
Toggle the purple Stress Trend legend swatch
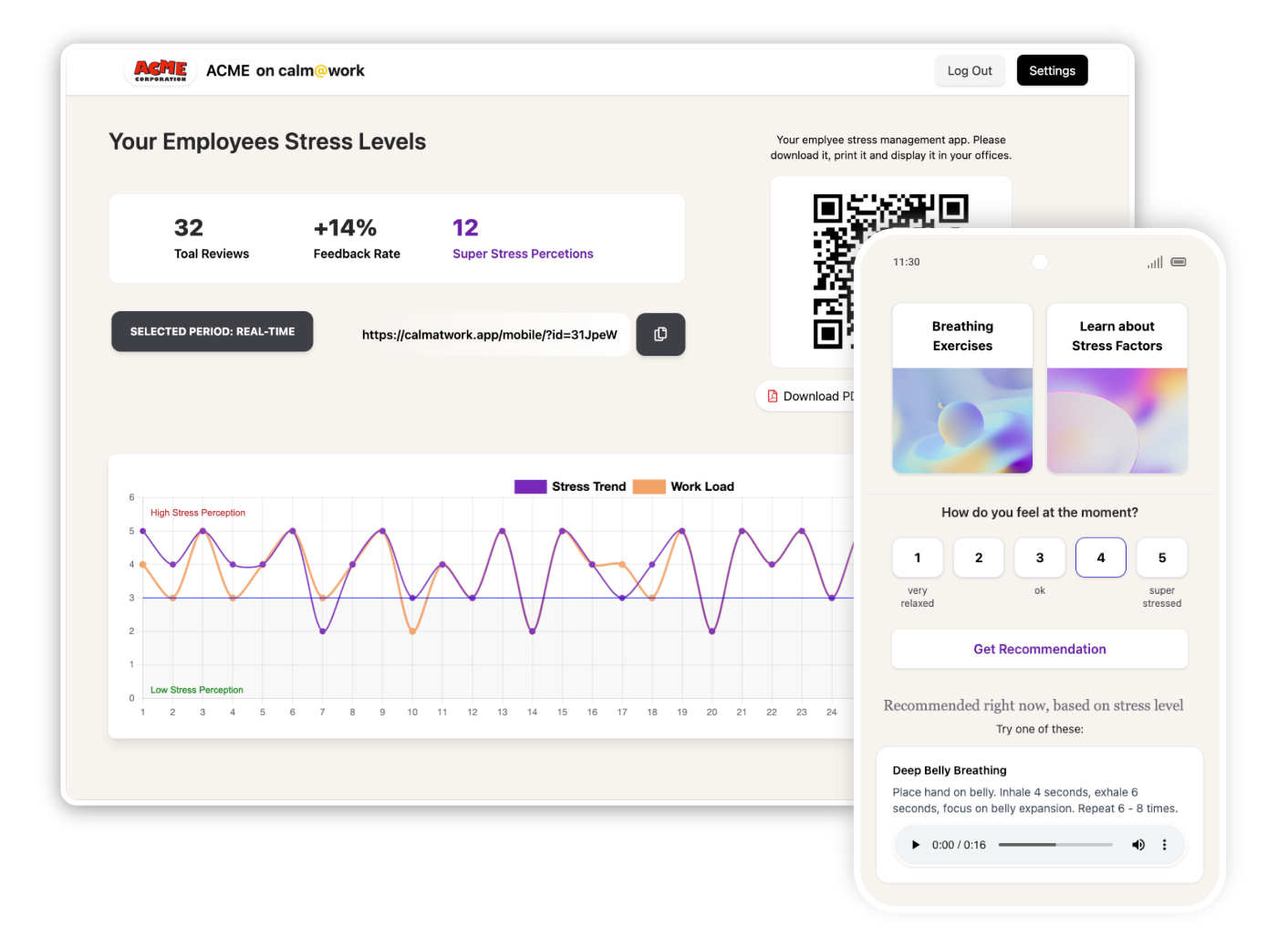point(530,487)
